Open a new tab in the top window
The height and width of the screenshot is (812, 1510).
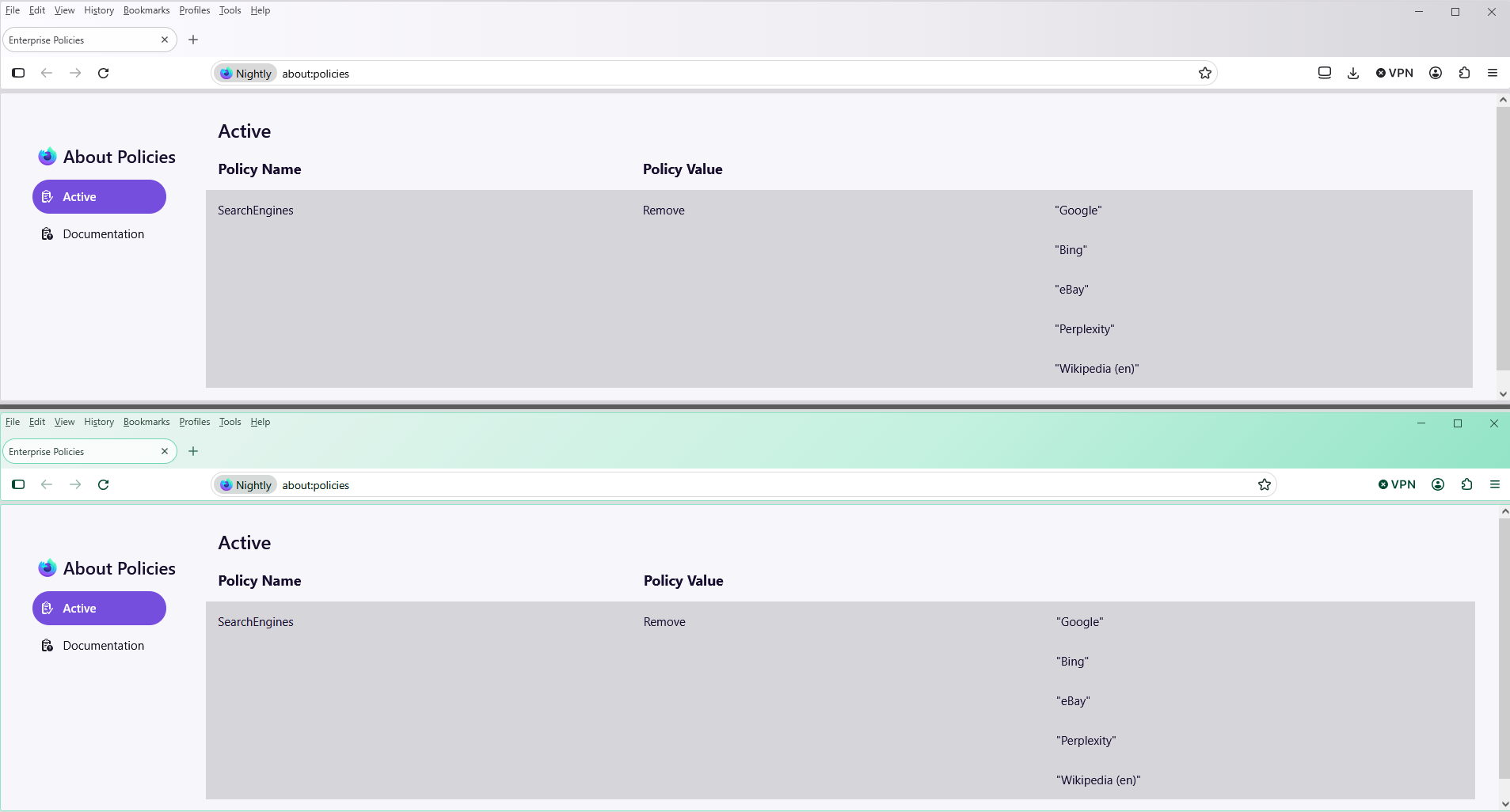coord(193,40)
